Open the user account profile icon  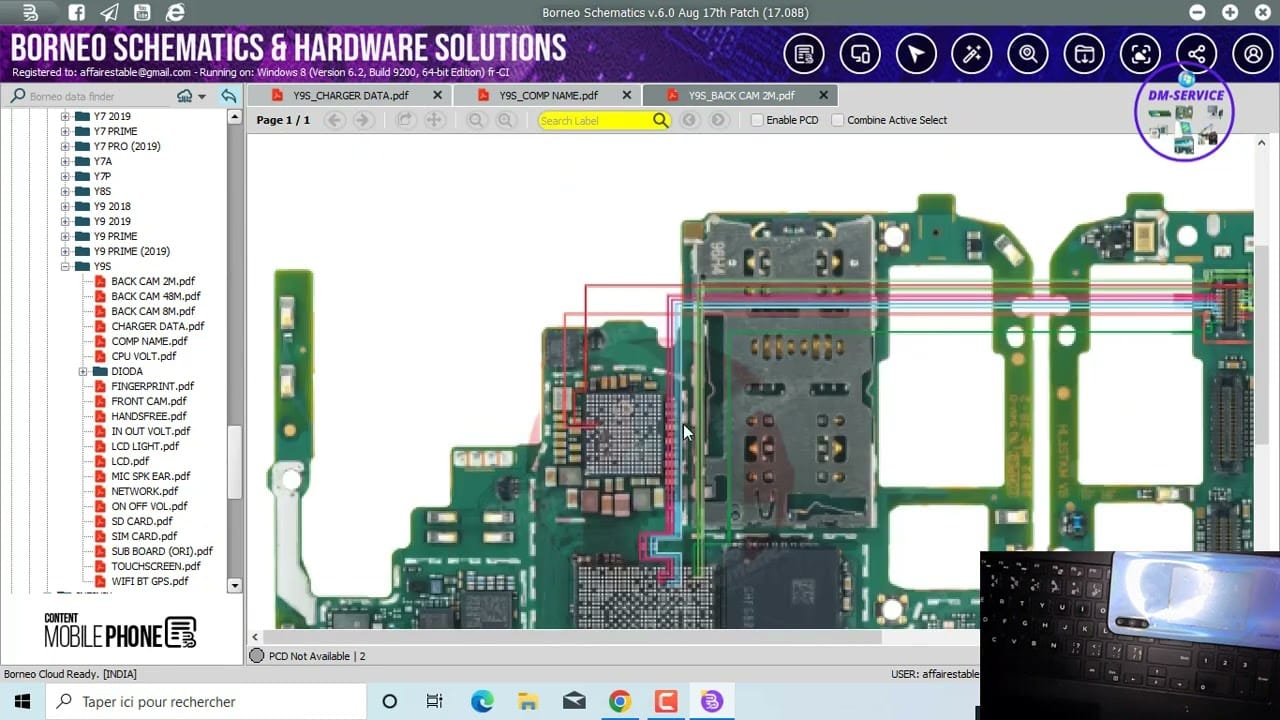tap(1253, 54)
